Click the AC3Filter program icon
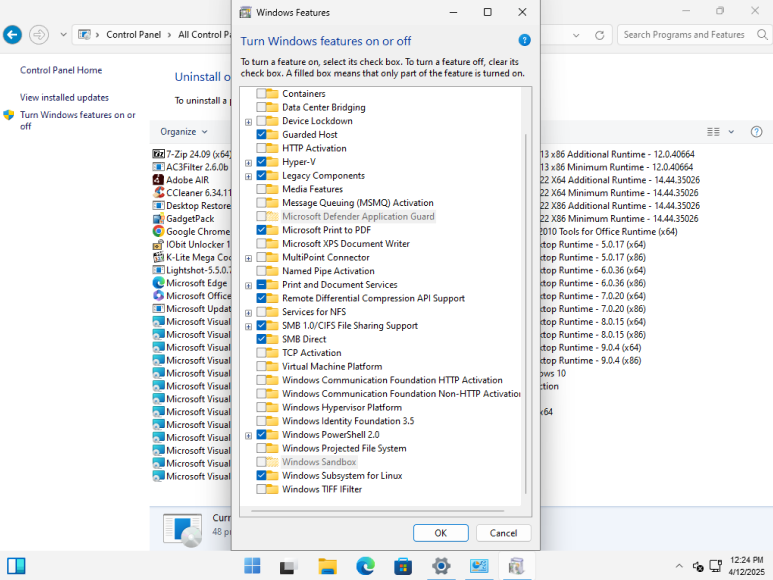This screenshot has width=773, height=580. (158, 167)
